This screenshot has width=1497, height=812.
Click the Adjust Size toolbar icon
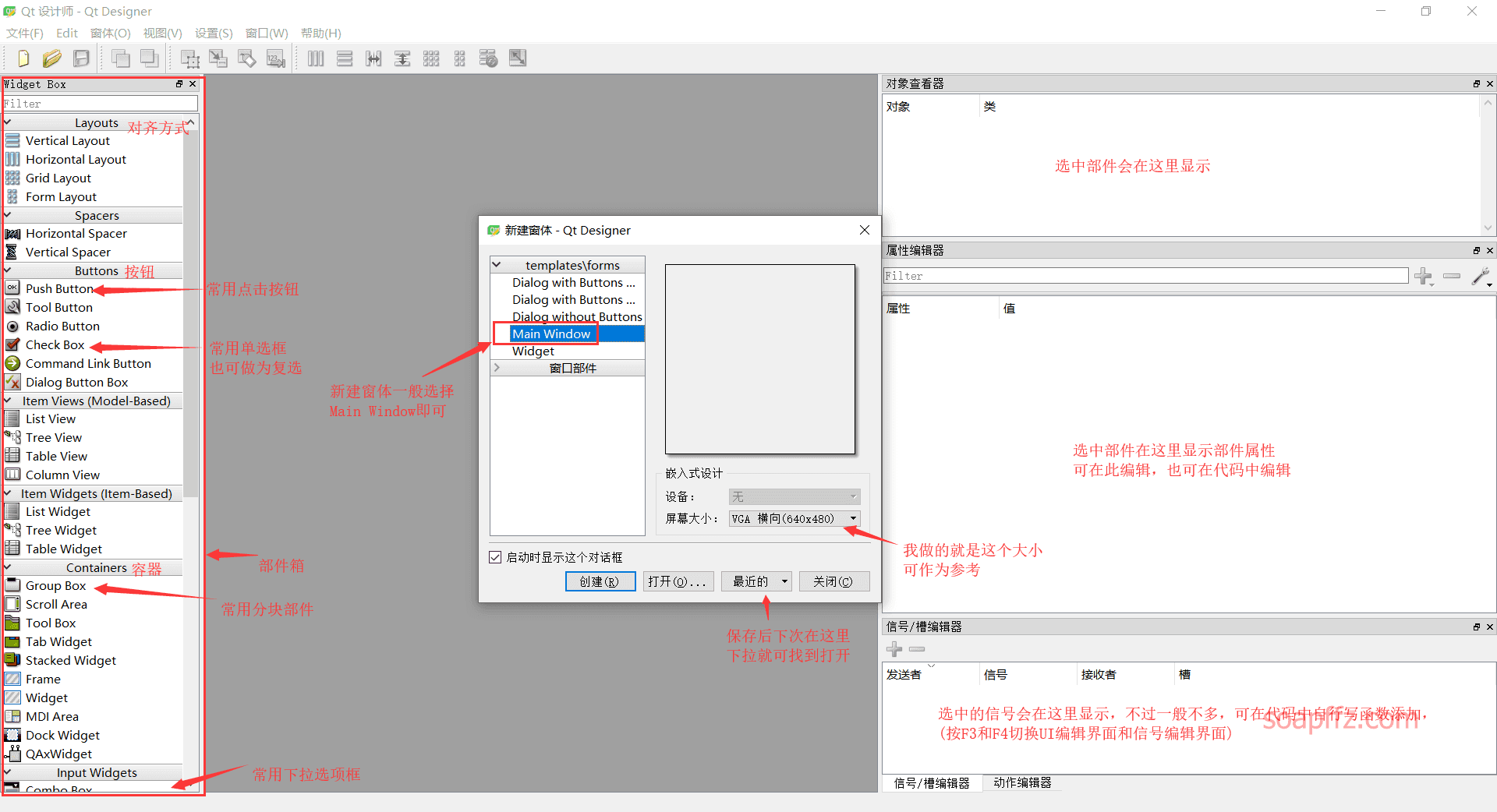tap(518, 58)
